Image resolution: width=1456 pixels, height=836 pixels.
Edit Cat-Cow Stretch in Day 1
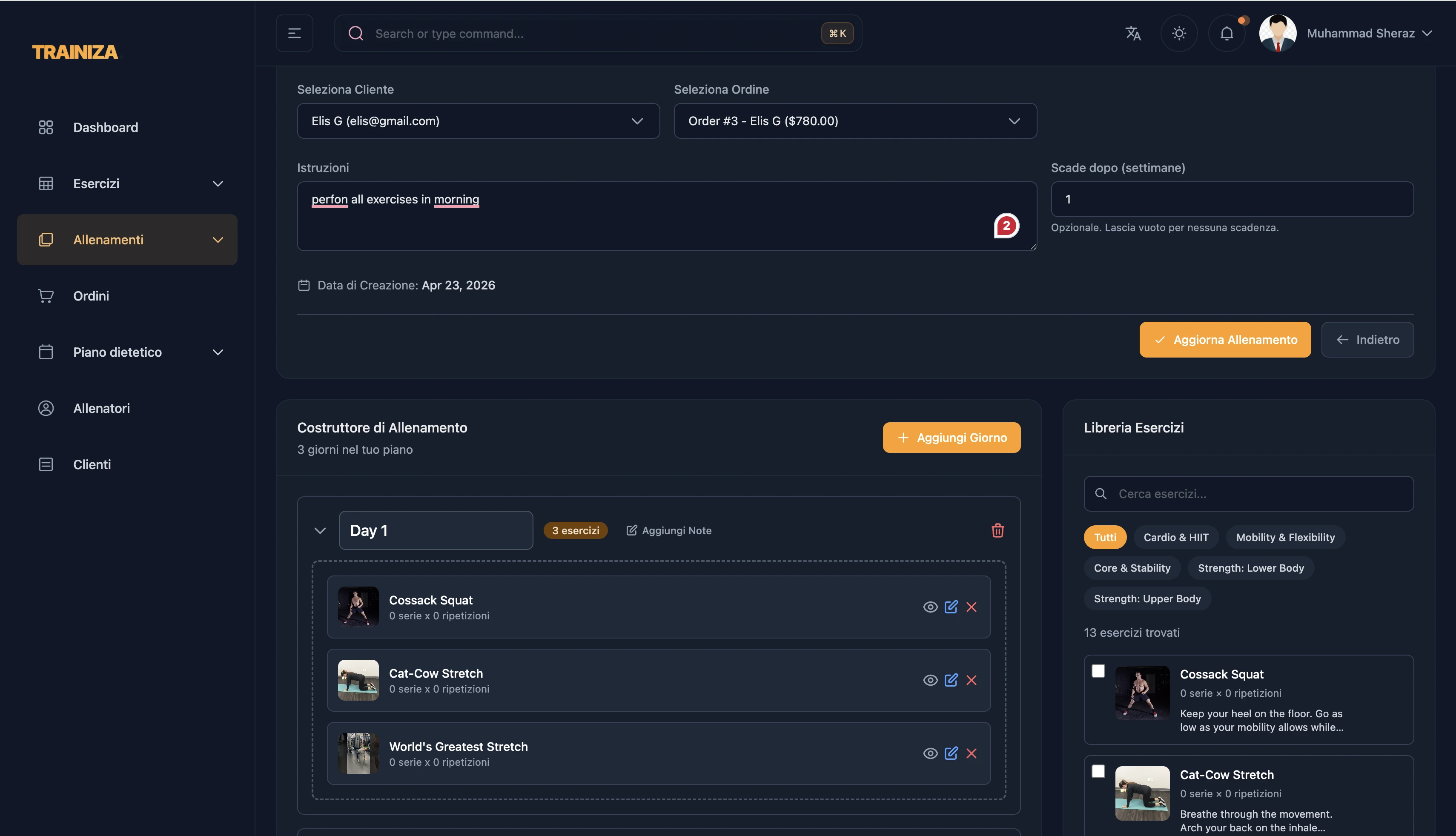click(x=951, y=680)
